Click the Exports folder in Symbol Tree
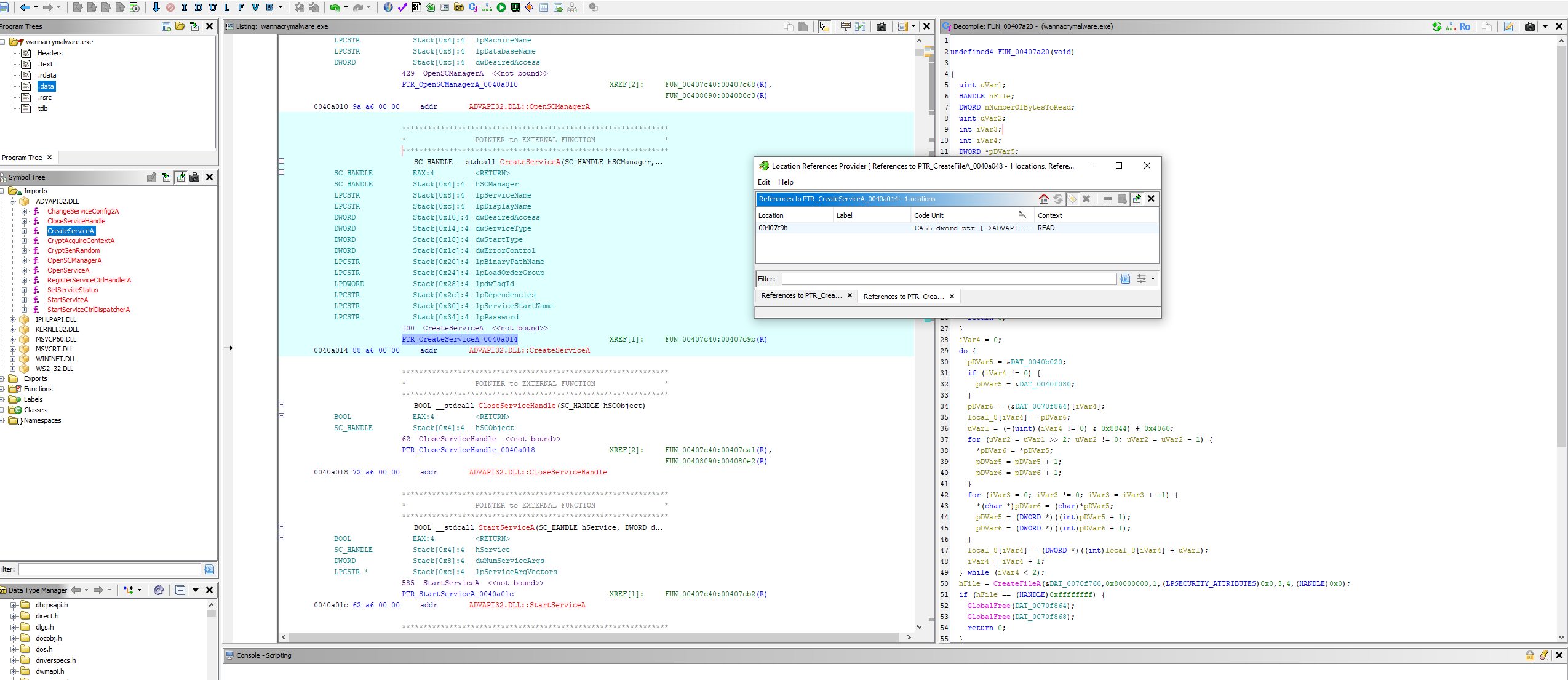 (35, 378)
